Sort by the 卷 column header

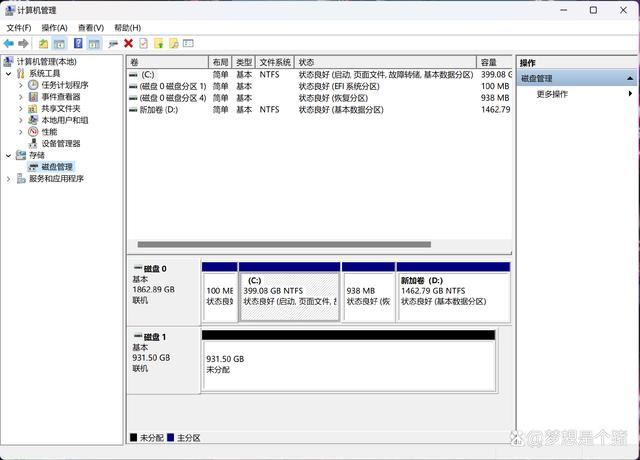pos(168,62)
